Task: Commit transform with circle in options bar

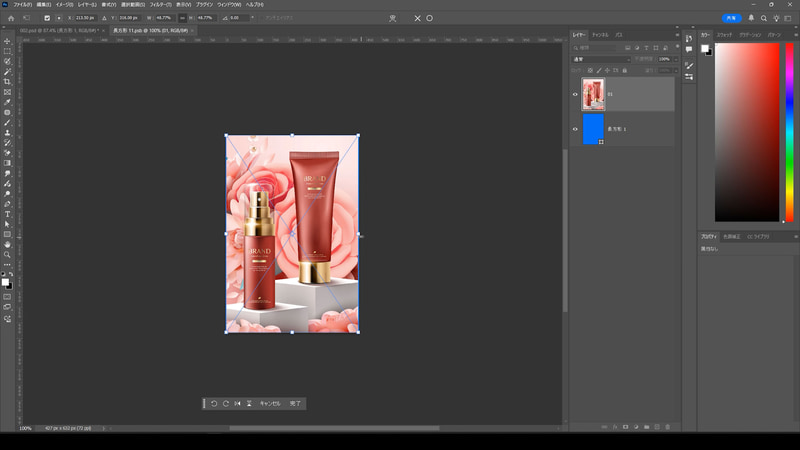Action: [x=430, y=18]
